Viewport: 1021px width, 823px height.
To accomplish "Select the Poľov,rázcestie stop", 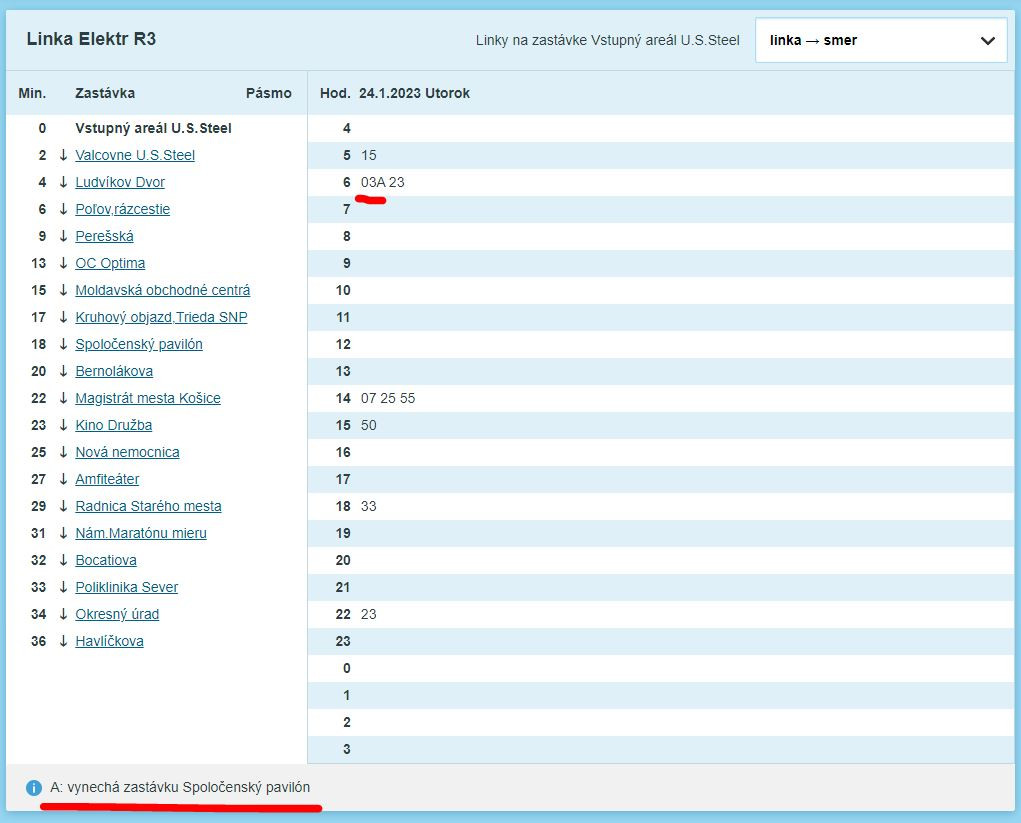I will (122, 209).
